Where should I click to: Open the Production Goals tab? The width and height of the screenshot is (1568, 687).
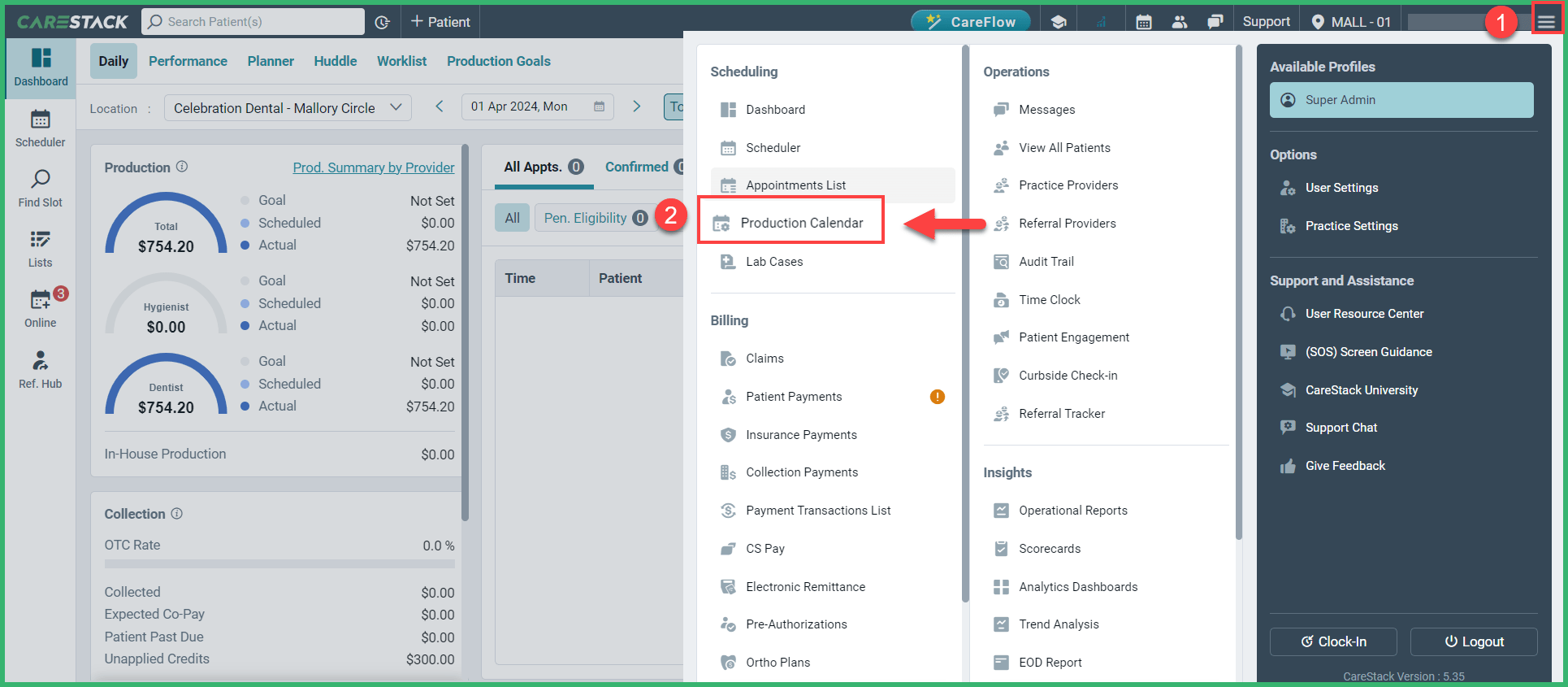click(x=499, y=61)
